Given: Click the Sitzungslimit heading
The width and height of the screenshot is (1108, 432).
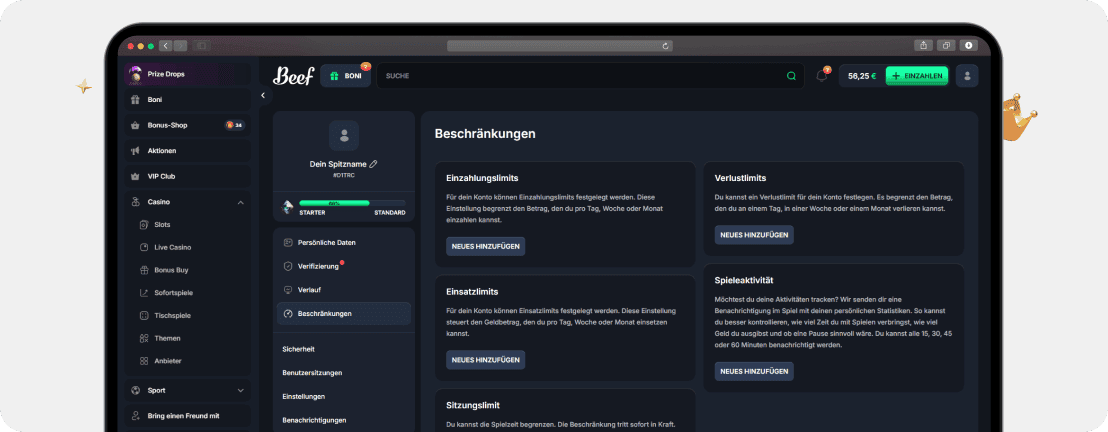Looking at the screenshot, I should point(473,406).
